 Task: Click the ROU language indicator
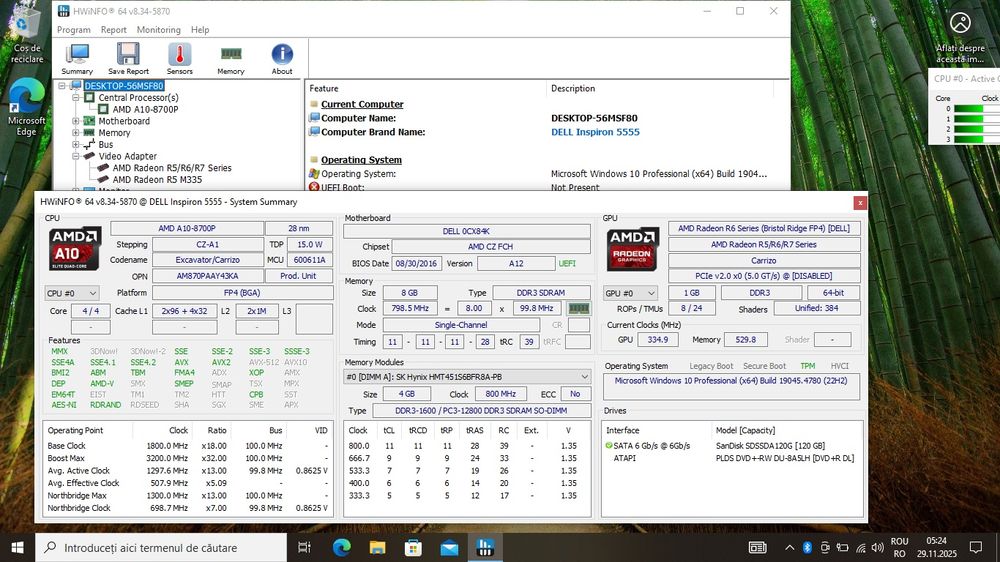click(899, 547)
